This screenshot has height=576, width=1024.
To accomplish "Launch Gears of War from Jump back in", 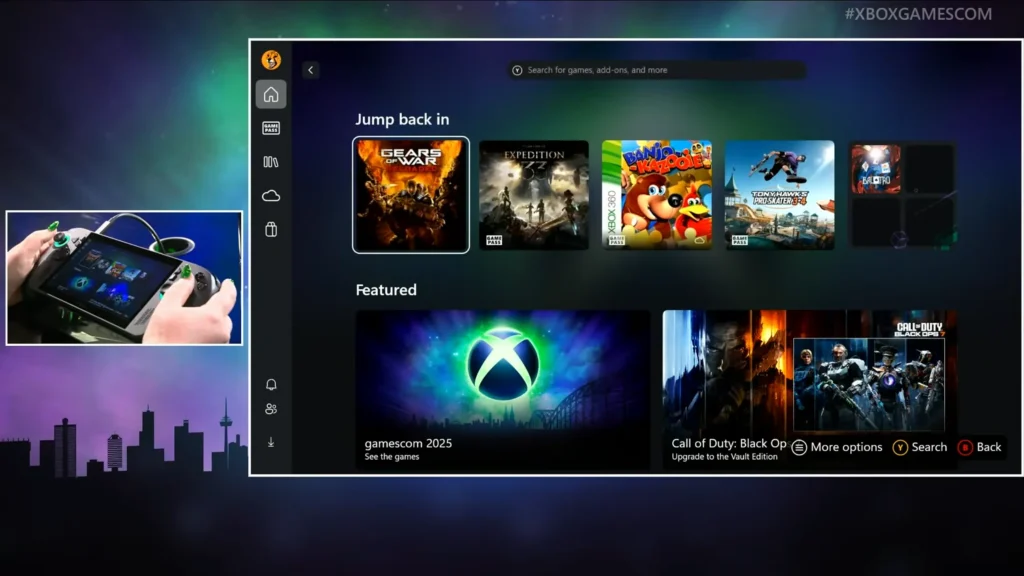I will click(410, 194).
